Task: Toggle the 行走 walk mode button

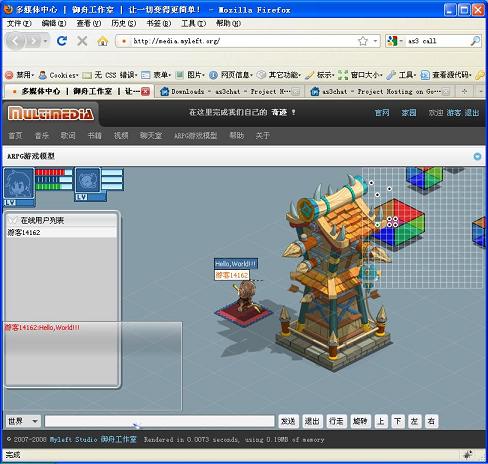Action: coord(336,421)
